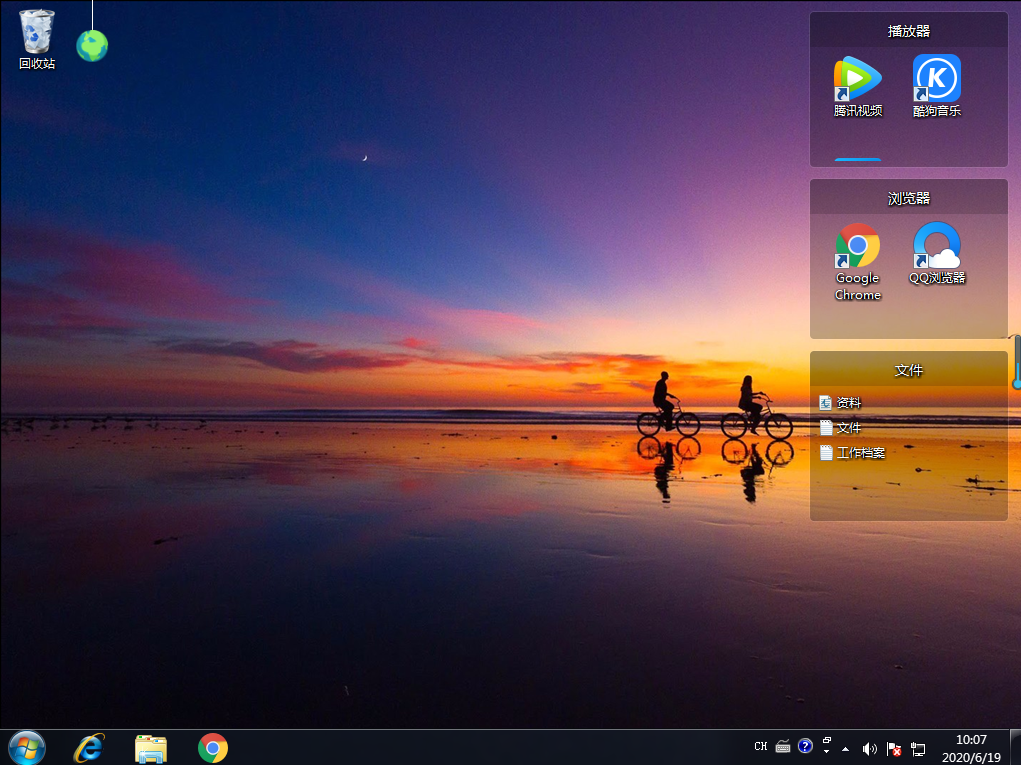Click the Chrome icon pinned to the taskbar
The height and width of the screenshot is (765, 1021).
point(213,747)
